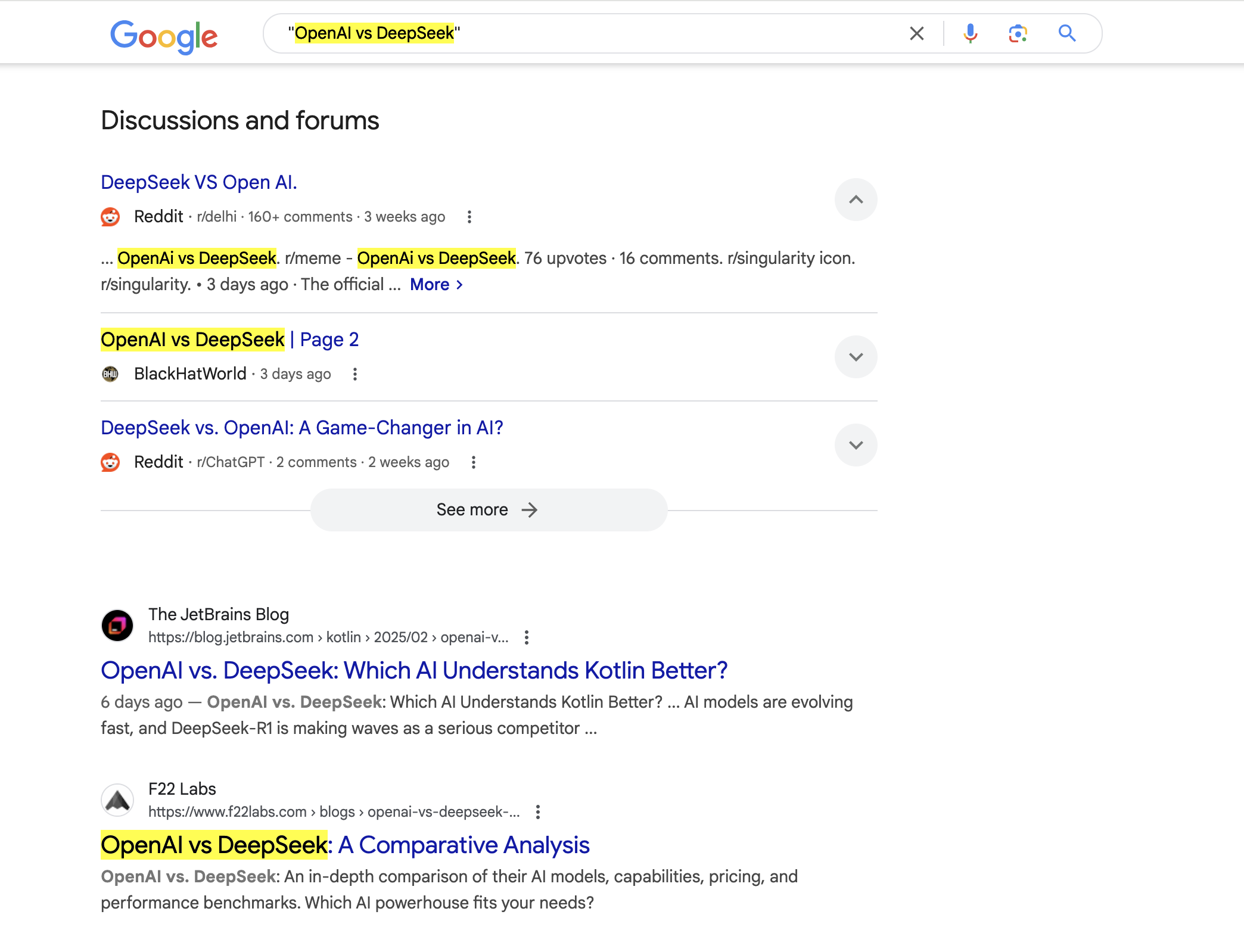Viewport: 1244px width, 952px height.
Task: Click the Reddit icon beside r/delhi
Action: [110, 217]
